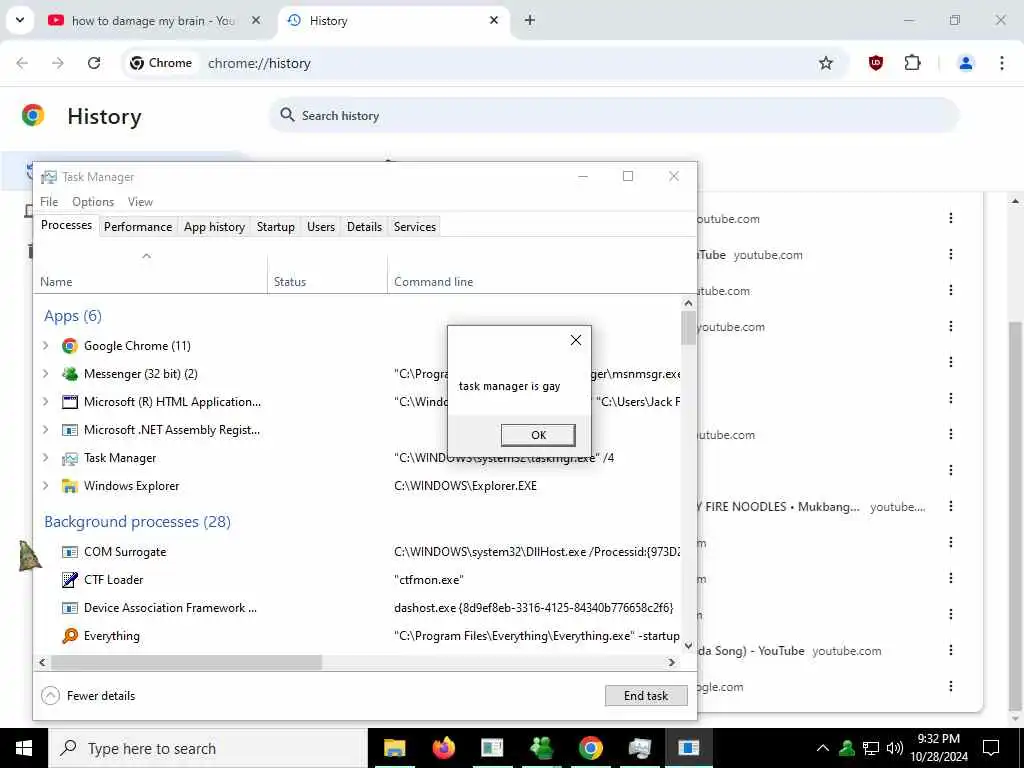
Task: Switch to the Details tab
Action: pyautogui.click(x=364, y=227)
